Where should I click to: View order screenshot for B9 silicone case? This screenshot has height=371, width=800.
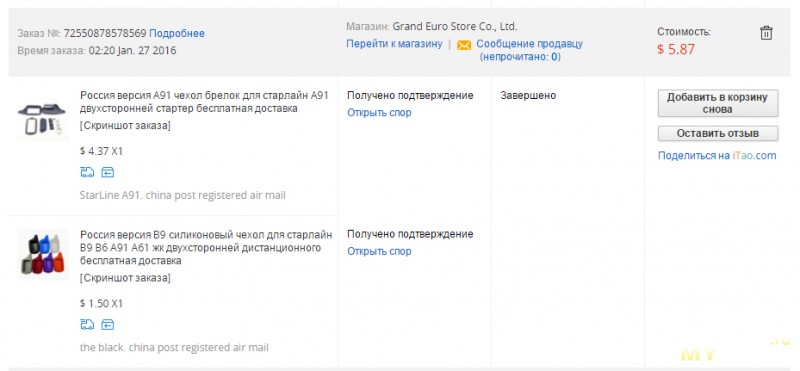(125, 278)
